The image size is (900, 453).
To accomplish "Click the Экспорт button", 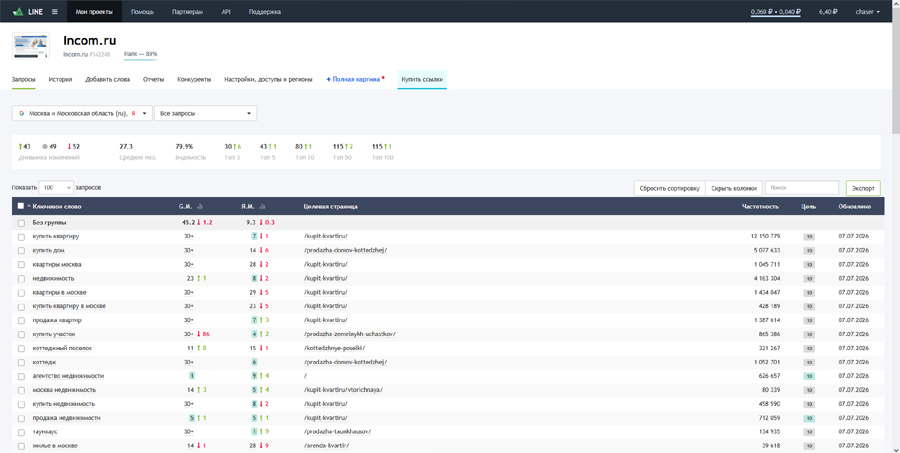I will (863, 188).
